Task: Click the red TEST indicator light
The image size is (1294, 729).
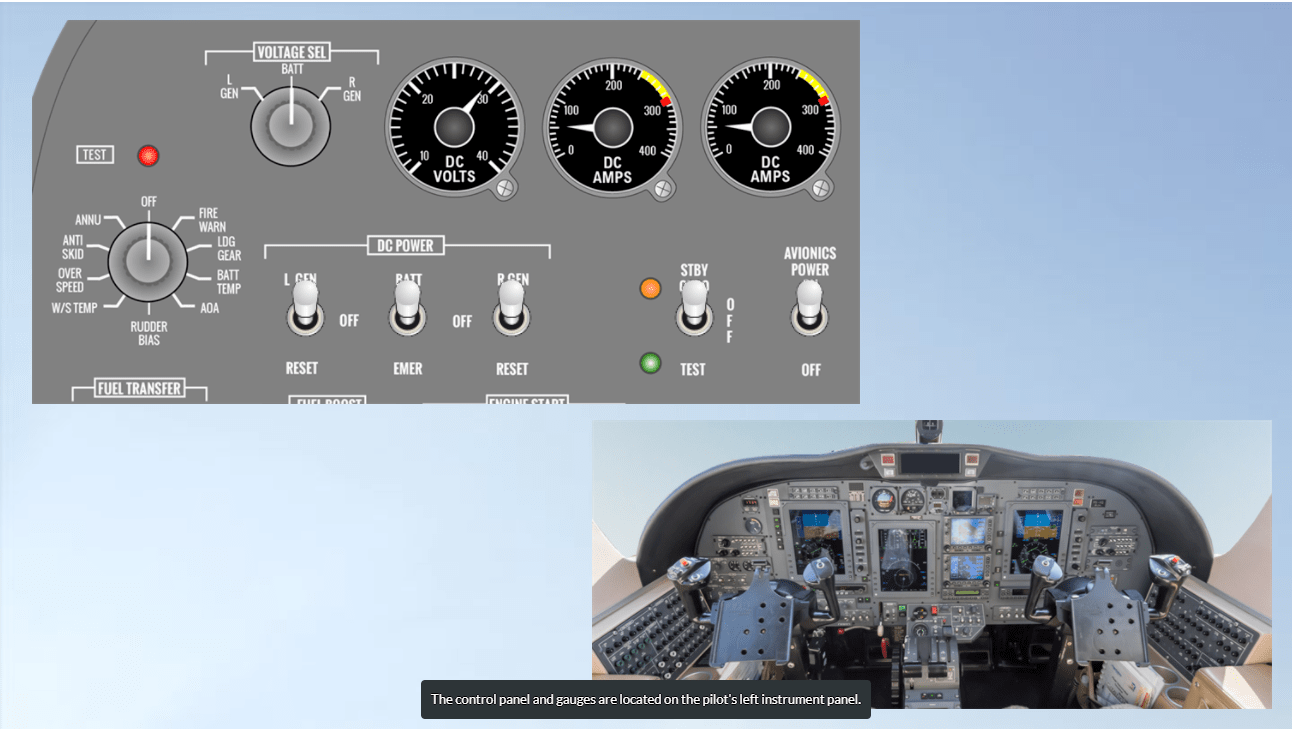Action: tap(149, 156)
